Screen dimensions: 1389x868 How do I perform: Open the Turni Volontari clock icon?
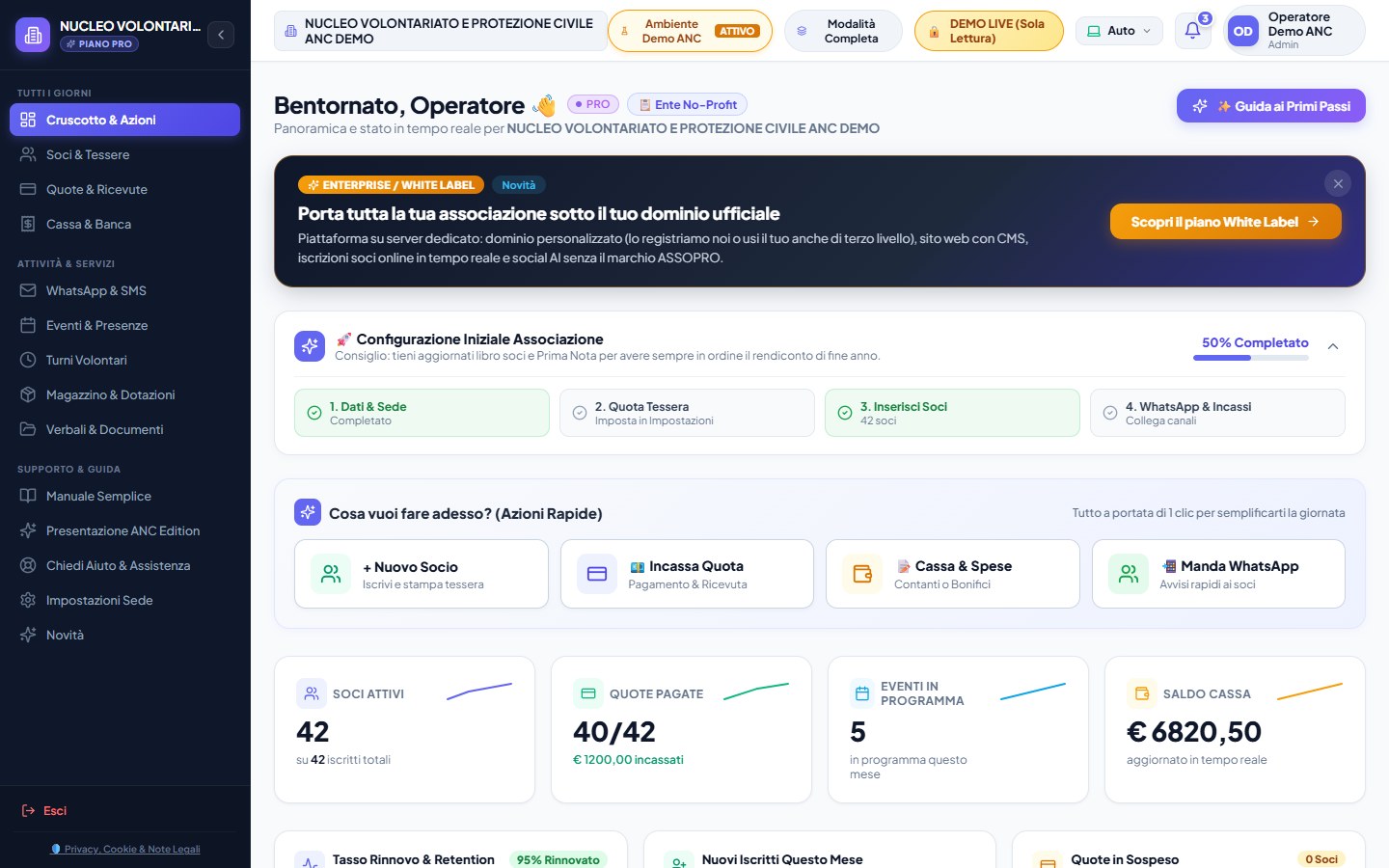coord(28,360)
